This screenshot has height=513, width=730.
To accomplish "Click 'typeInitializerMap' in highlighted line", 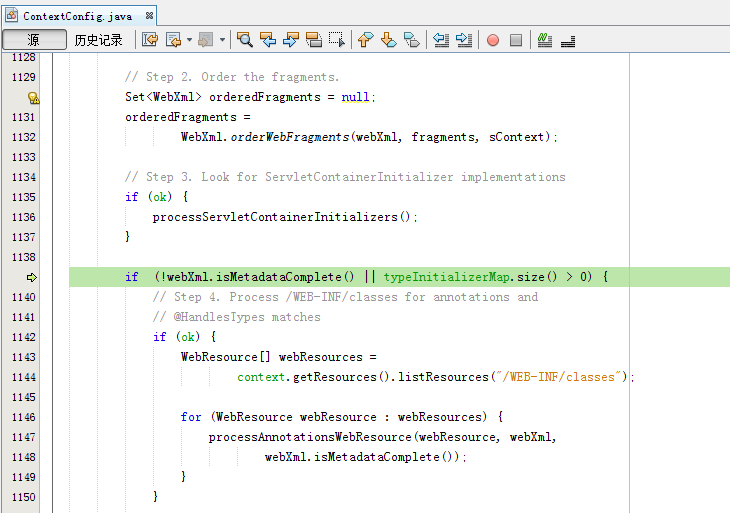I will [446, 277].
